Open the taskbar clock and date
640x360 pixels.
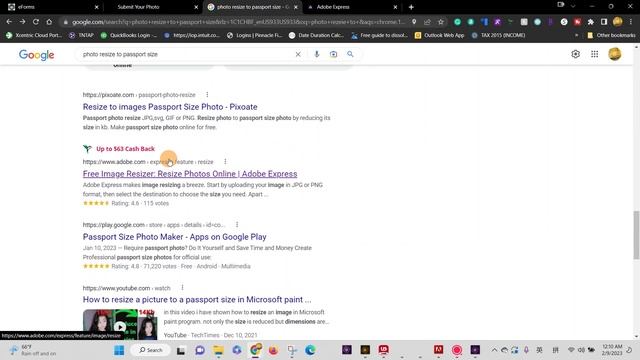tap(612, 350)
